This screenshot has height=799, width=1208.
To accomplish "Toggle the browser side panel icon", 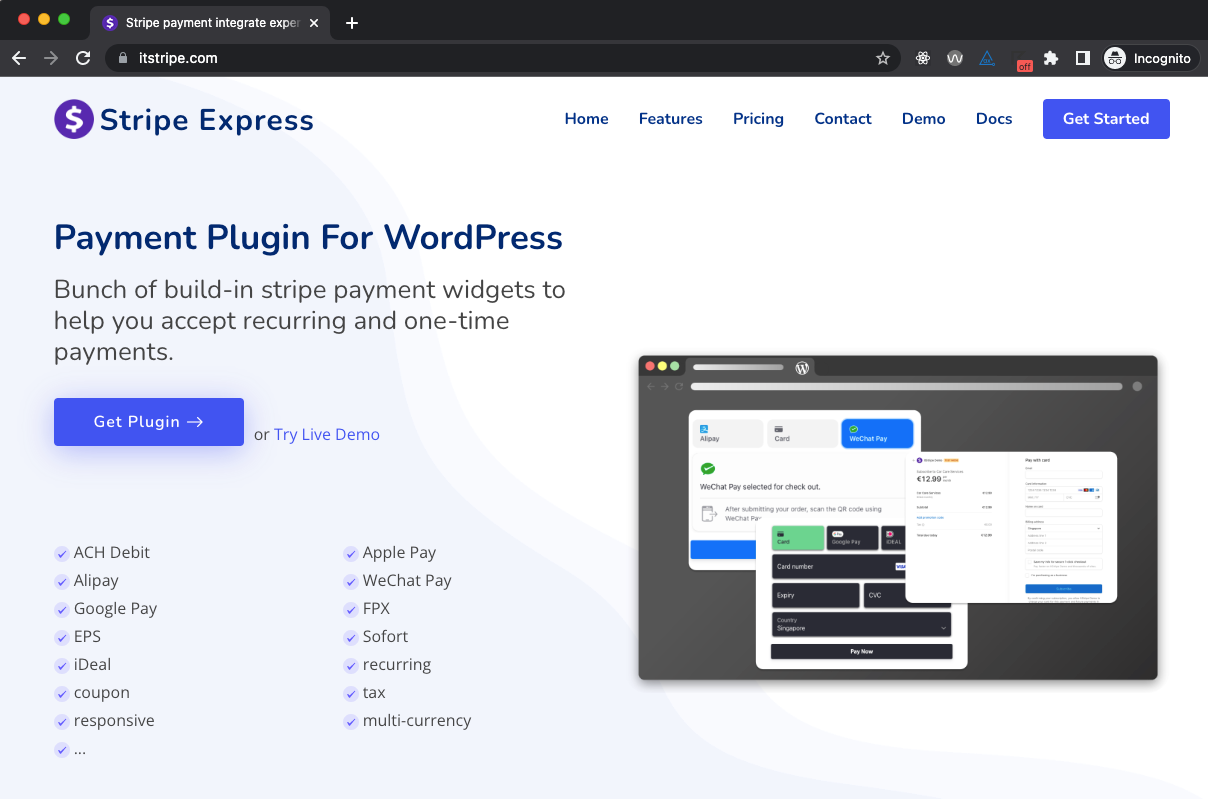I will [x=1082, y=58].
